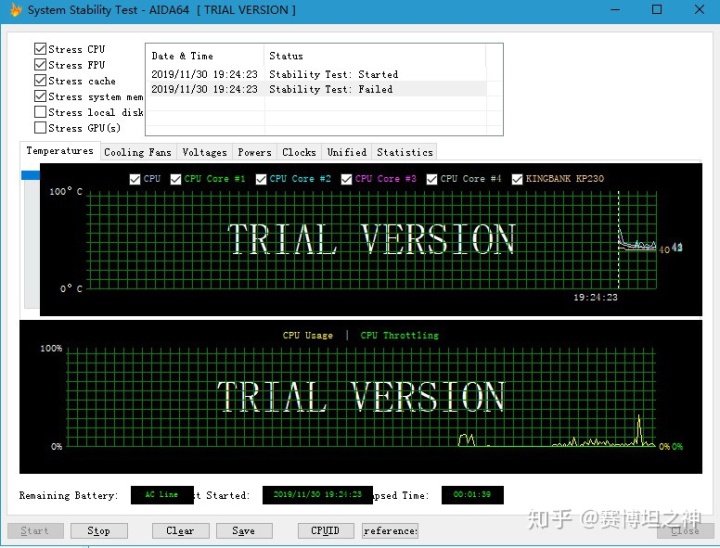
Task: Open the Unified tab
Action: tap(347, 152)
